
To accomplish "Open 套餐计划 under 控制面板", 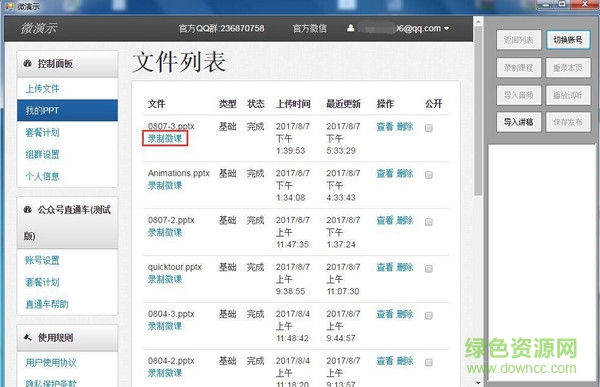I will [x=42, y=132].
